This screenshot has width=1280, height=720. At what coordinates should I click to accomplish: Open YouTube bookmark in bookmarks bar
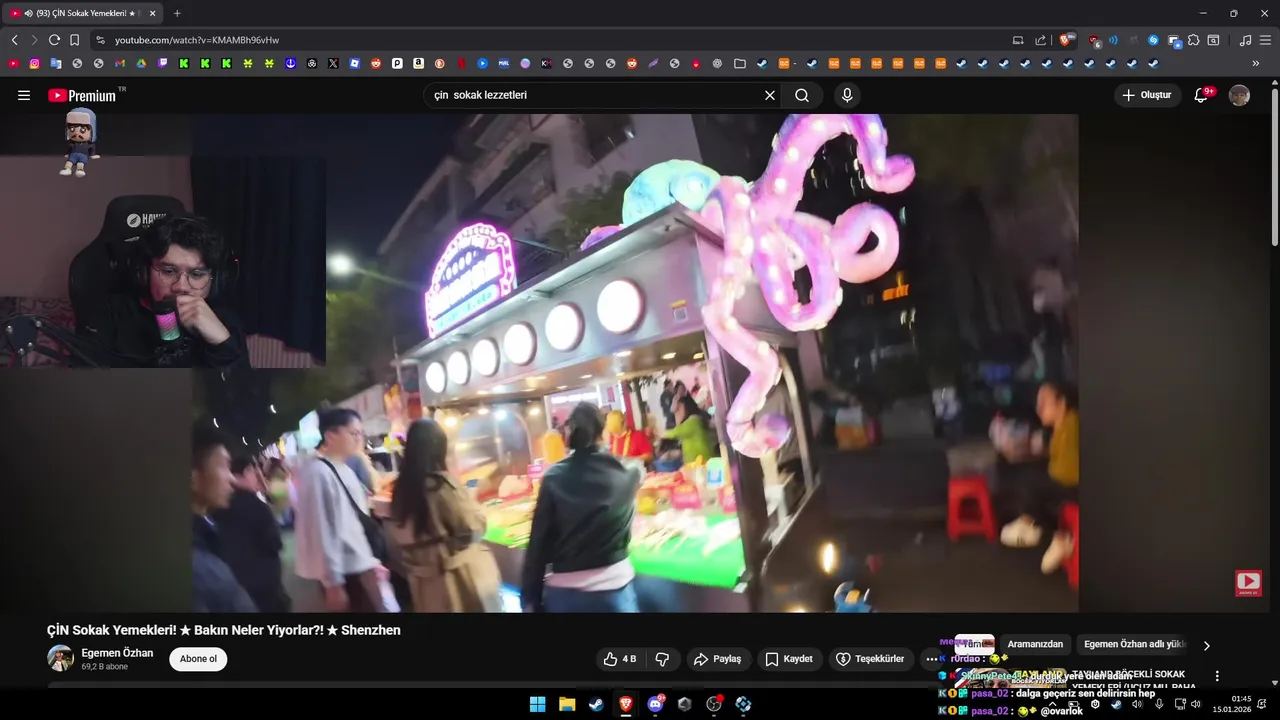click(13, 63)
